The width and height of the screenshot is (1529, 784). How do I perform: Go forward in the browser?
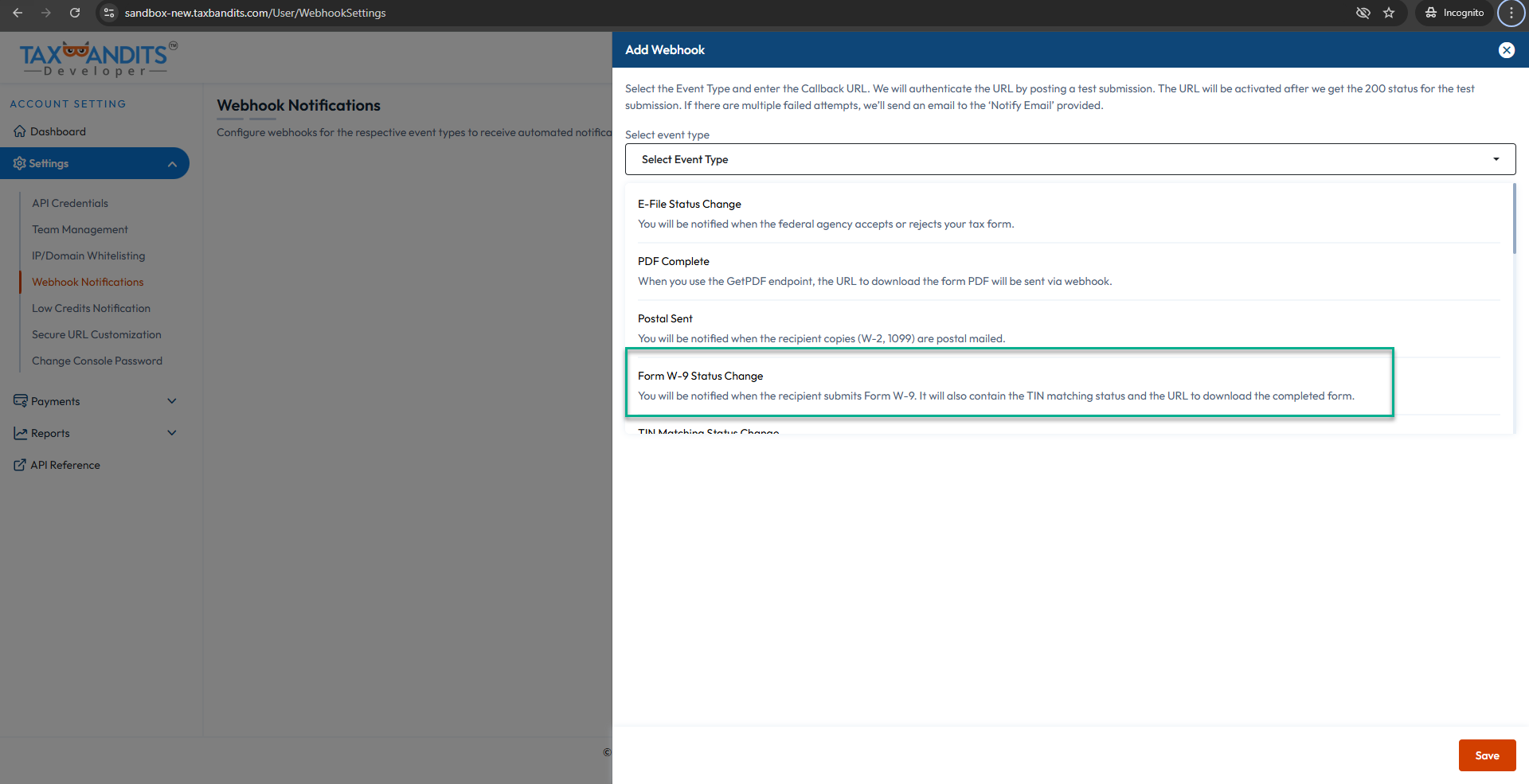[x=46, y=13]
